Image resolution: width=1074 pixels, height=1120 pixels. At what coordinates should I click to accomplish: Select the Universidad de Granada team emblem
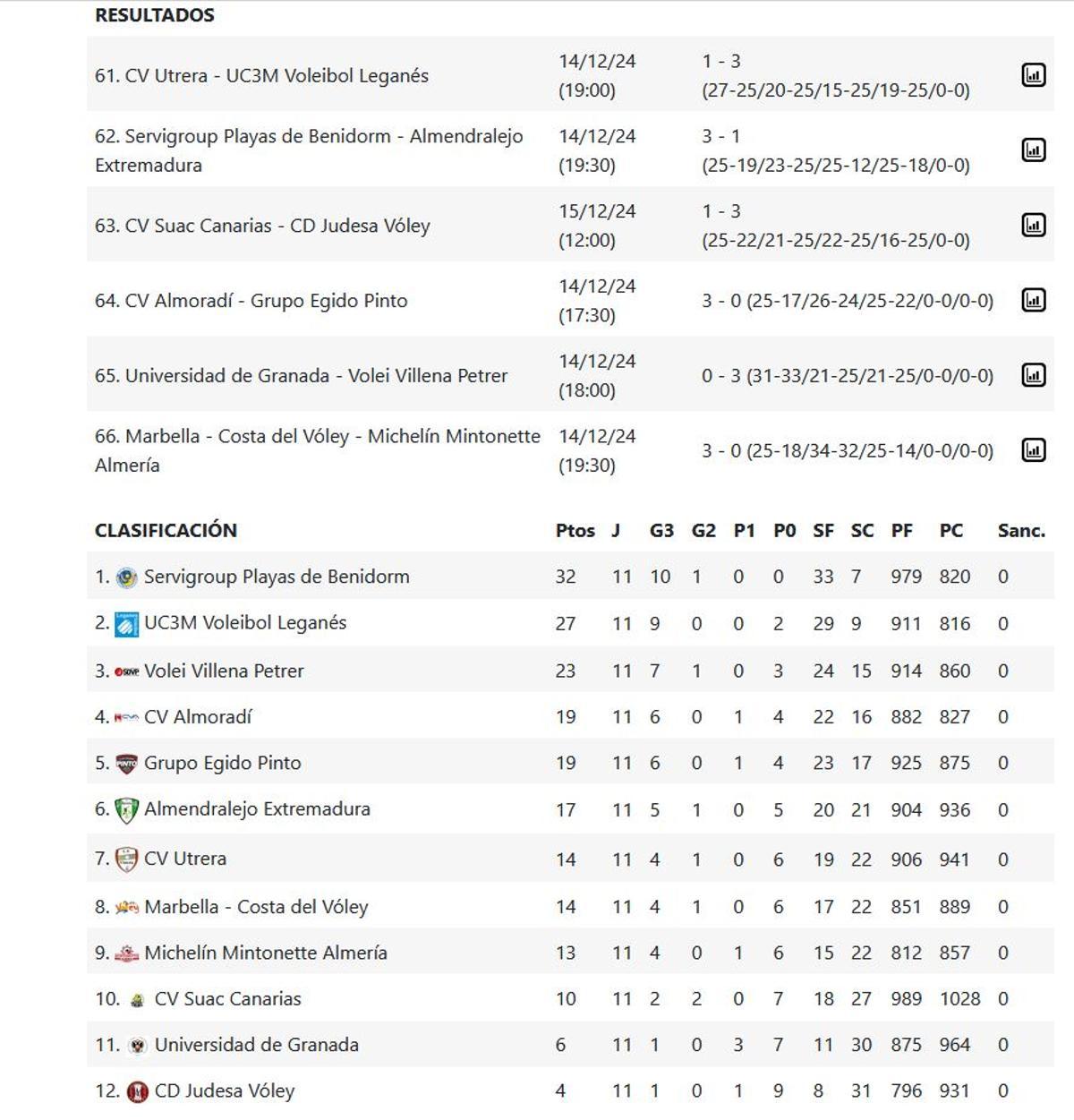click(x=140, y=1044)
